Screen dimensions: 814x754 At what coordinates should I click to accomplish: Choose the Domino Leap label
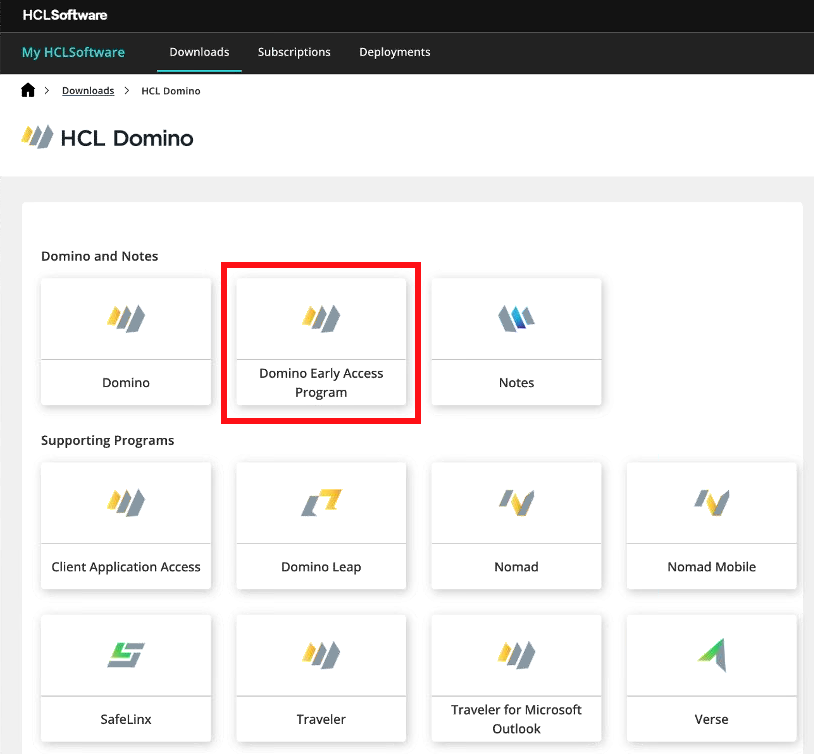pos(321,567)
